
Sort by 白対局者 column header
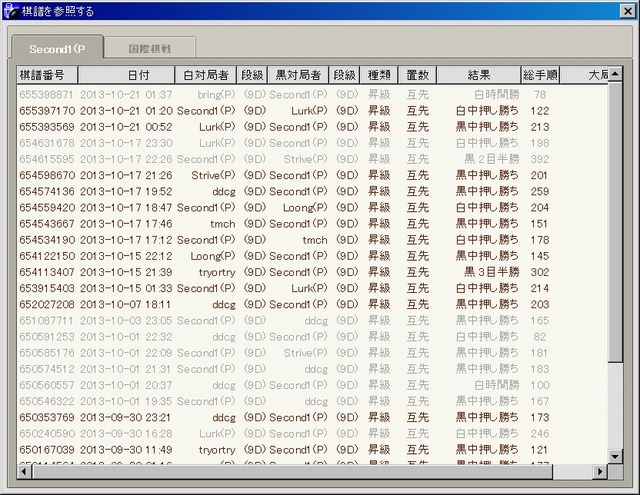pos(205,75)
